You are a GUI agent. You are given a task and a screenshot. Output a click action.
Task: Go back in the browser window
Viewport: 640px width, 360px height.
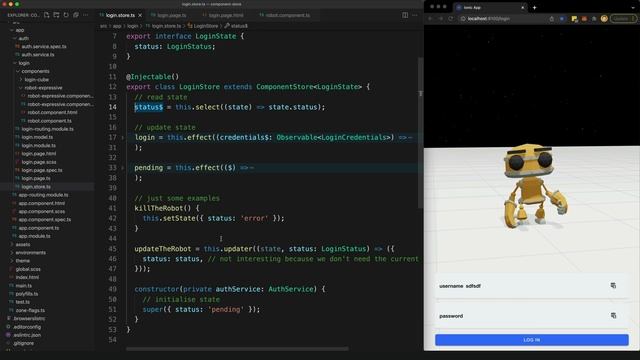tap(430, 19)
